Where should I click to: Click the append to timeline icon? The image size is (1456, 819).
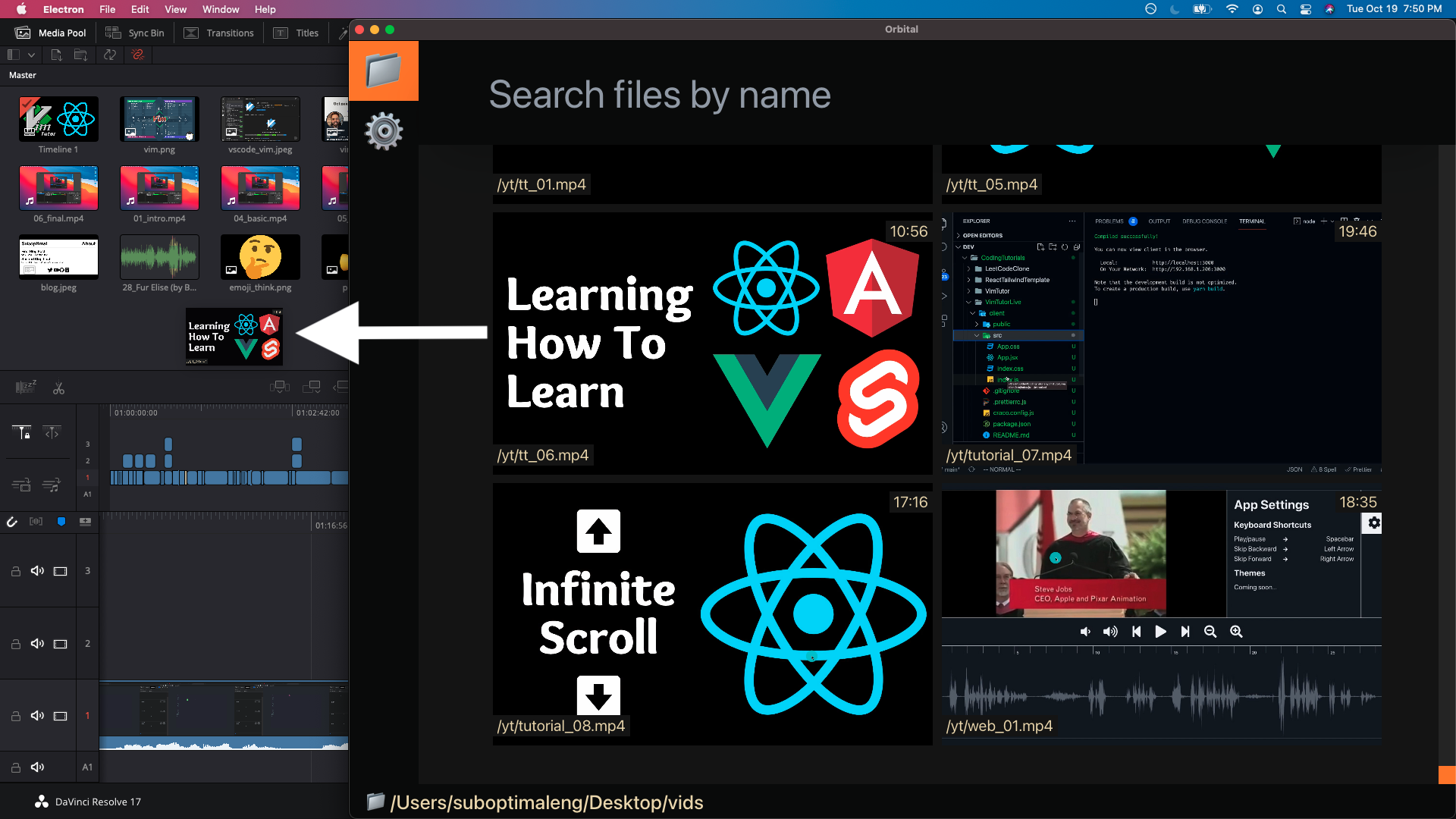tap(312, 387)
